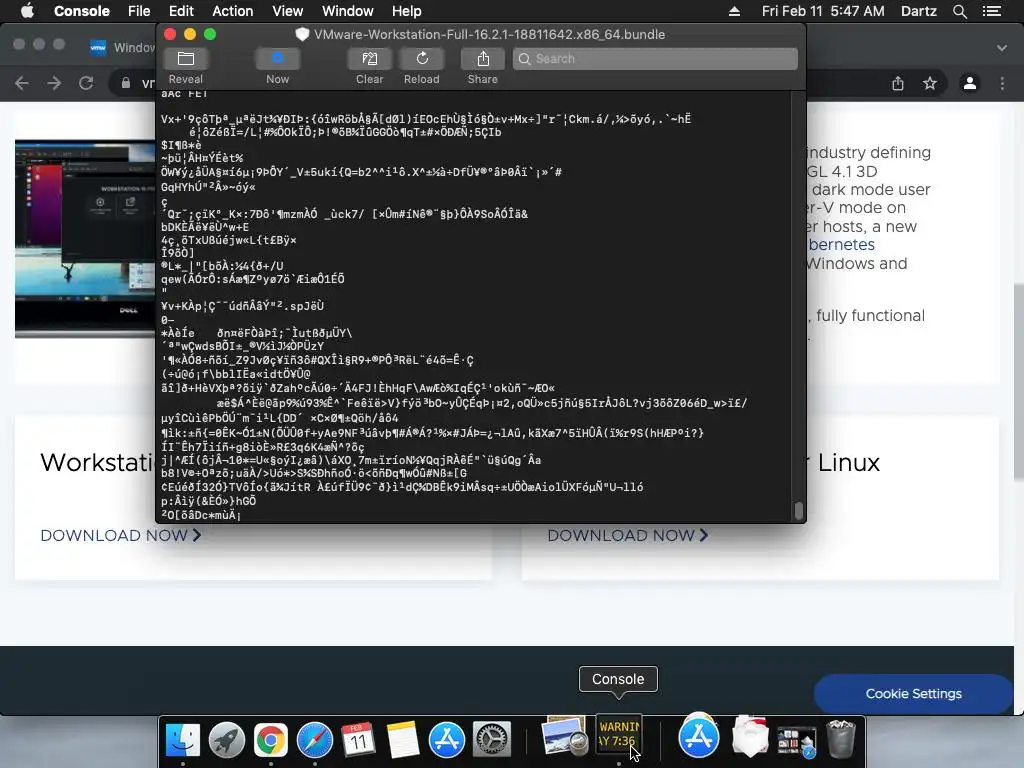Bookmark this page with the star icon
The height and width of the screenshot is (768, 1024).
(x=930, y=83)
